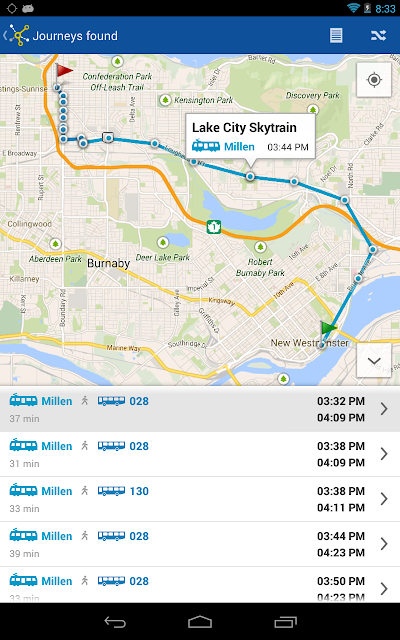Center map with my location button
The height and width of the screenshot is (640, 400).
point(374,80)
